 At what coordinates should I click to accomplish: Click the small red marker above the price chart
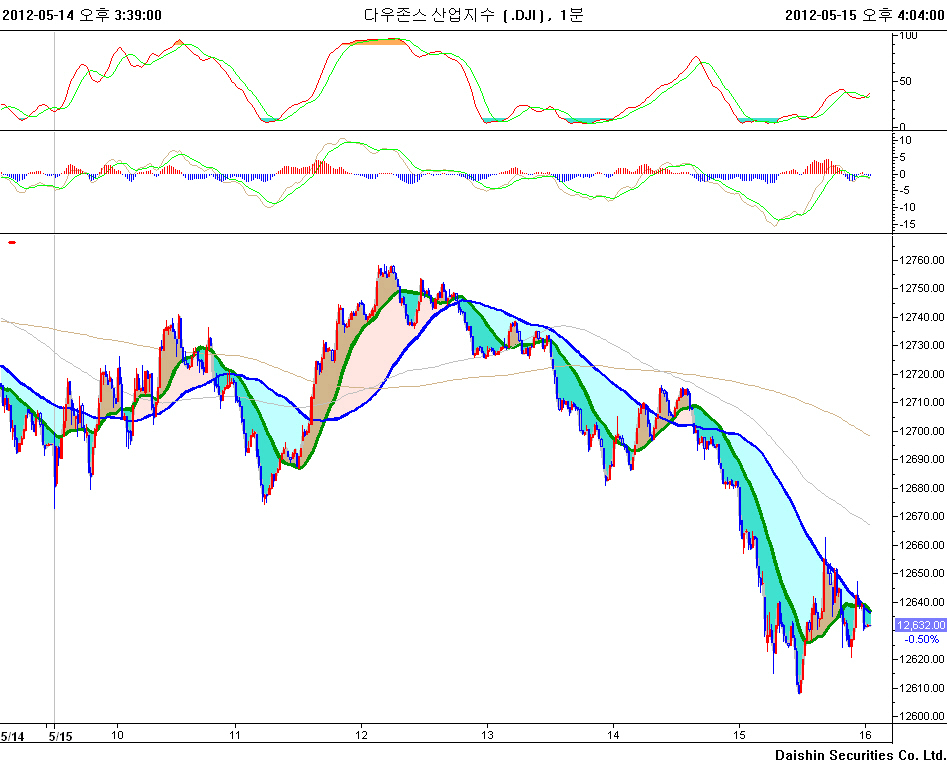click(12, 242)
